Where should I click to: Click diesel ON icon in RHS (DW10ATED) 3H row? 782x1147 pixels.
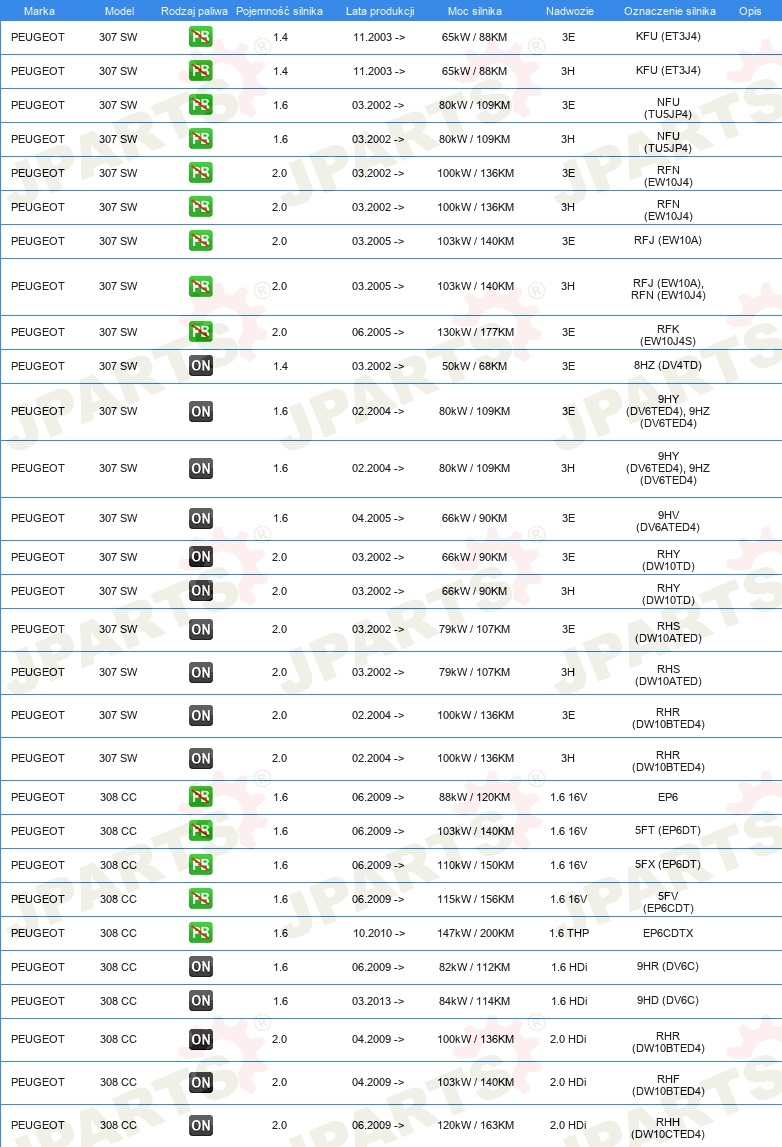tap(200, 672)
